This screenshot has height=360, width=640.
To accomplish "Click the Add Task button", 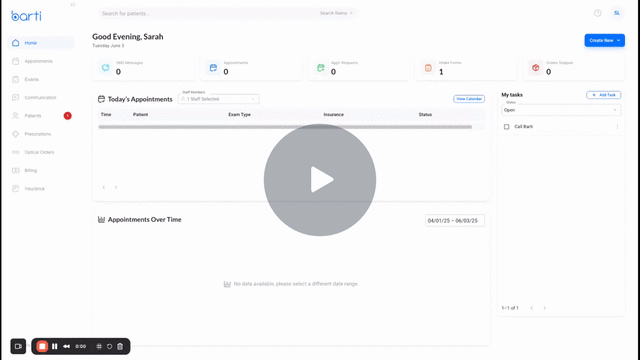I will point(604,95).
